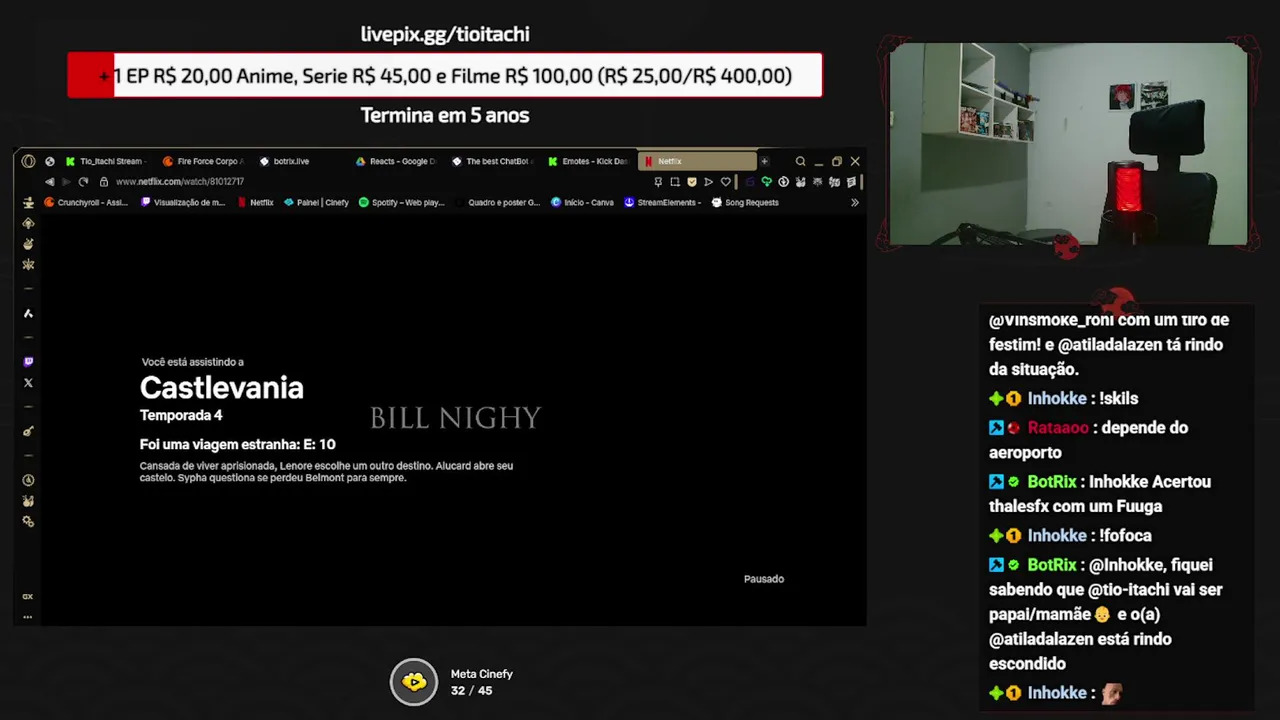Open Twitch in the Opera sidebar
This screenshot has width=1280, height=720.
(28, 362)
